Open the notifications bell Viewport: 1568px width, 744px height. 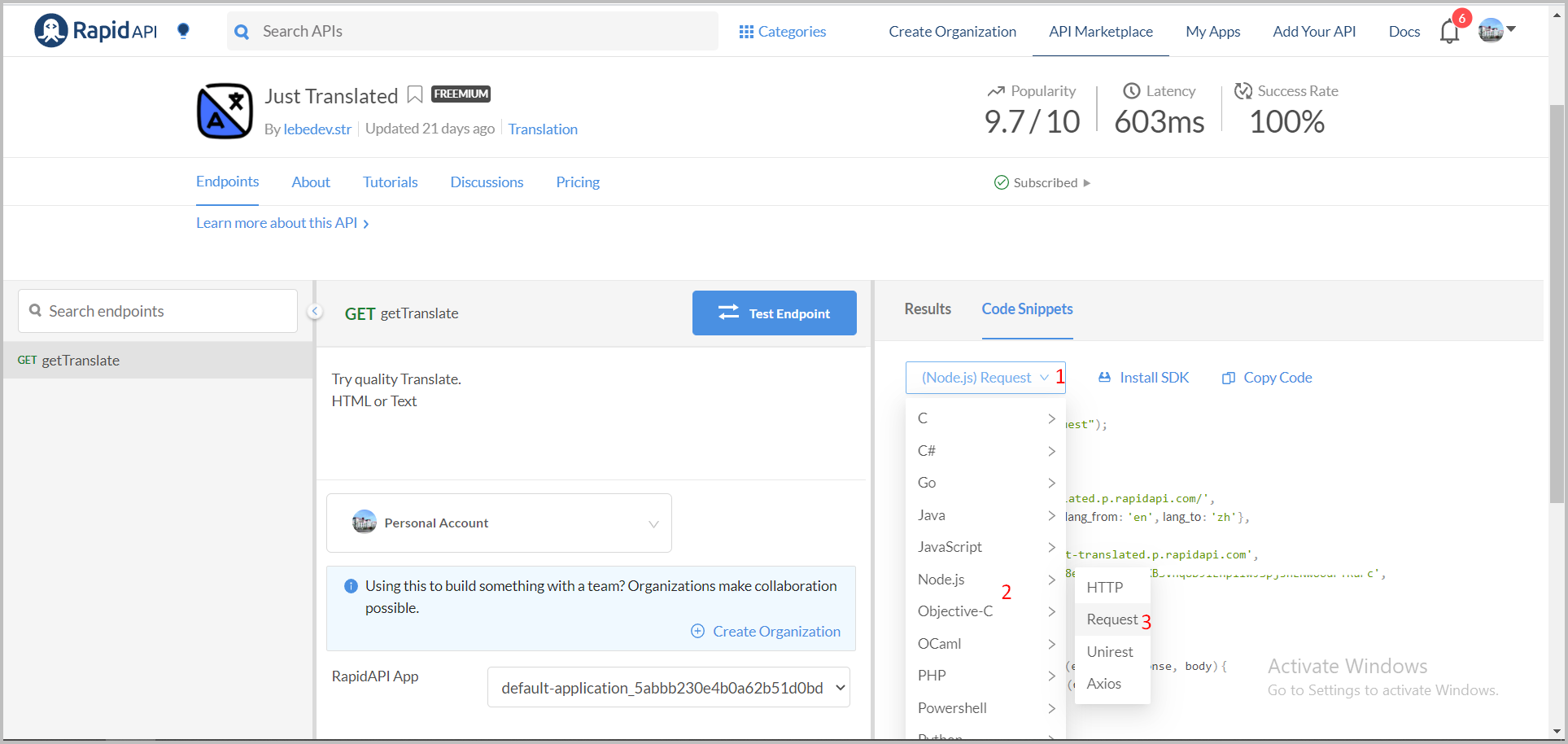click(1449, 32)
